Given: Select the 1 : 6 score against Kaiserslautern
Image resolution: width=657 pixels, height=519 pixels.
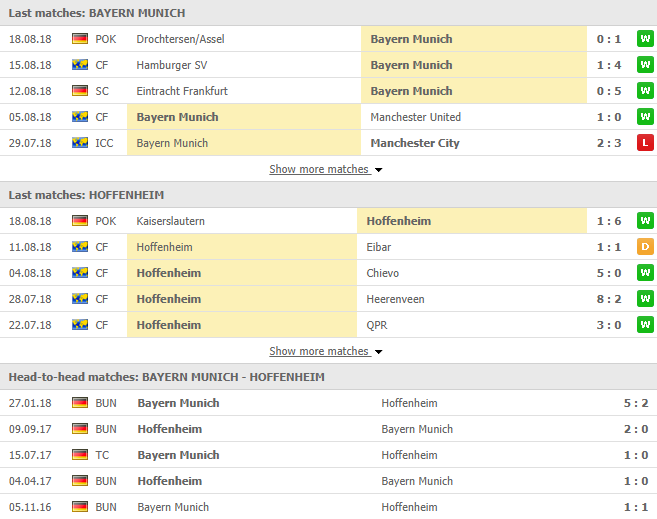Looking at the screenshot, I should coord(609,221).
